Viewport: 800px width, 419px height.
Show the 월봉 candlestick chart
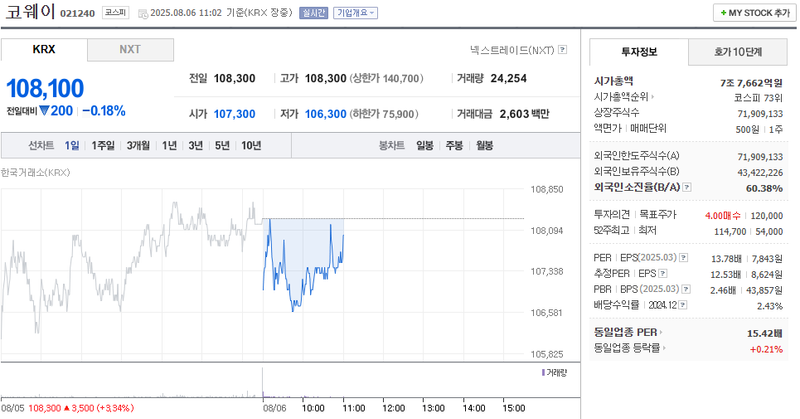(x=484, y=145)
